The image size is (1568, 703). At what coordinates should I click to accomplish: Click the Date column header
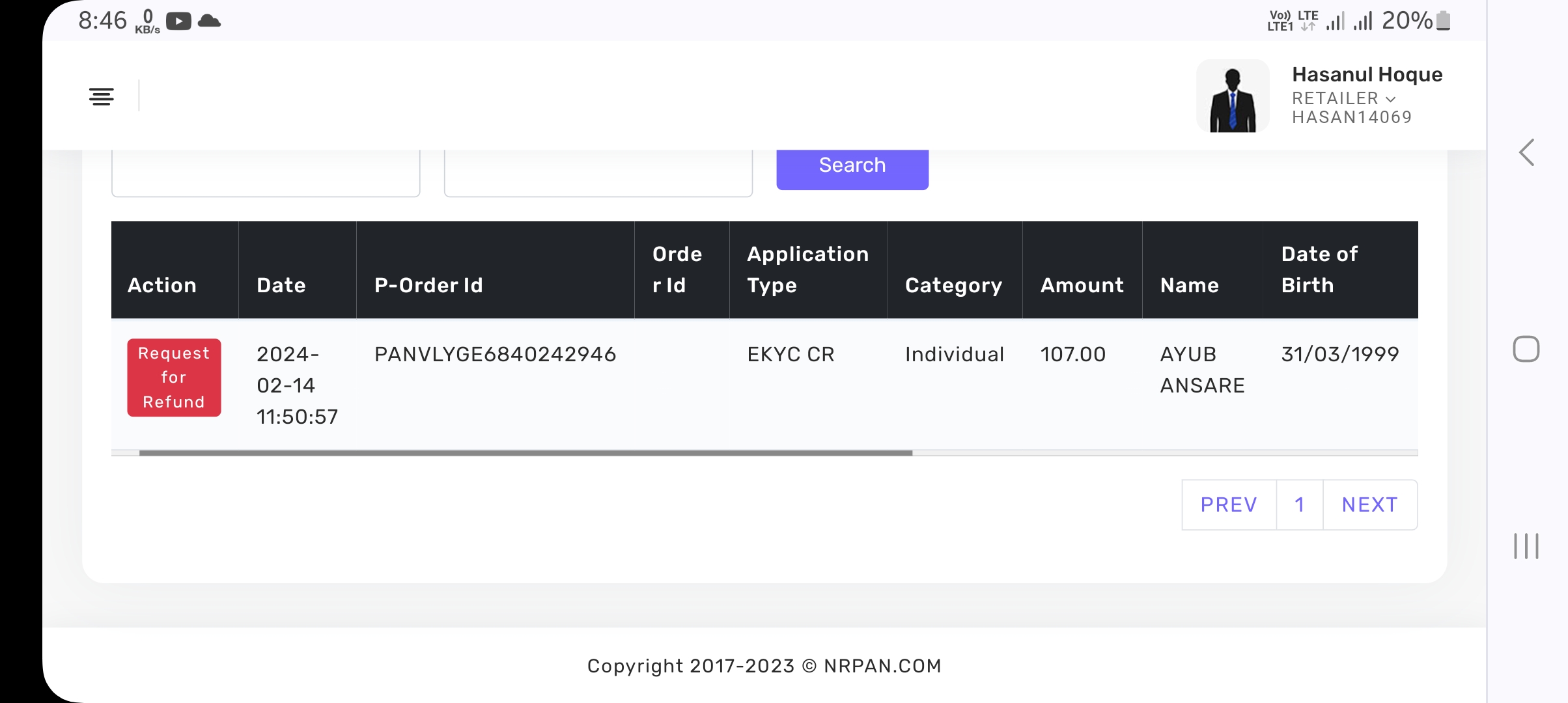click(x=281, y=285)
